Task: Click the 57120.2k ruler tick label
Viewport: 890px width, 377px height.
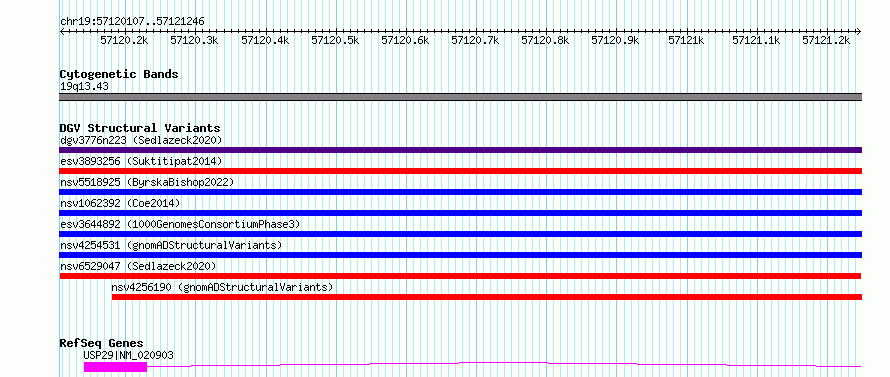Action: tap(124, 40)
